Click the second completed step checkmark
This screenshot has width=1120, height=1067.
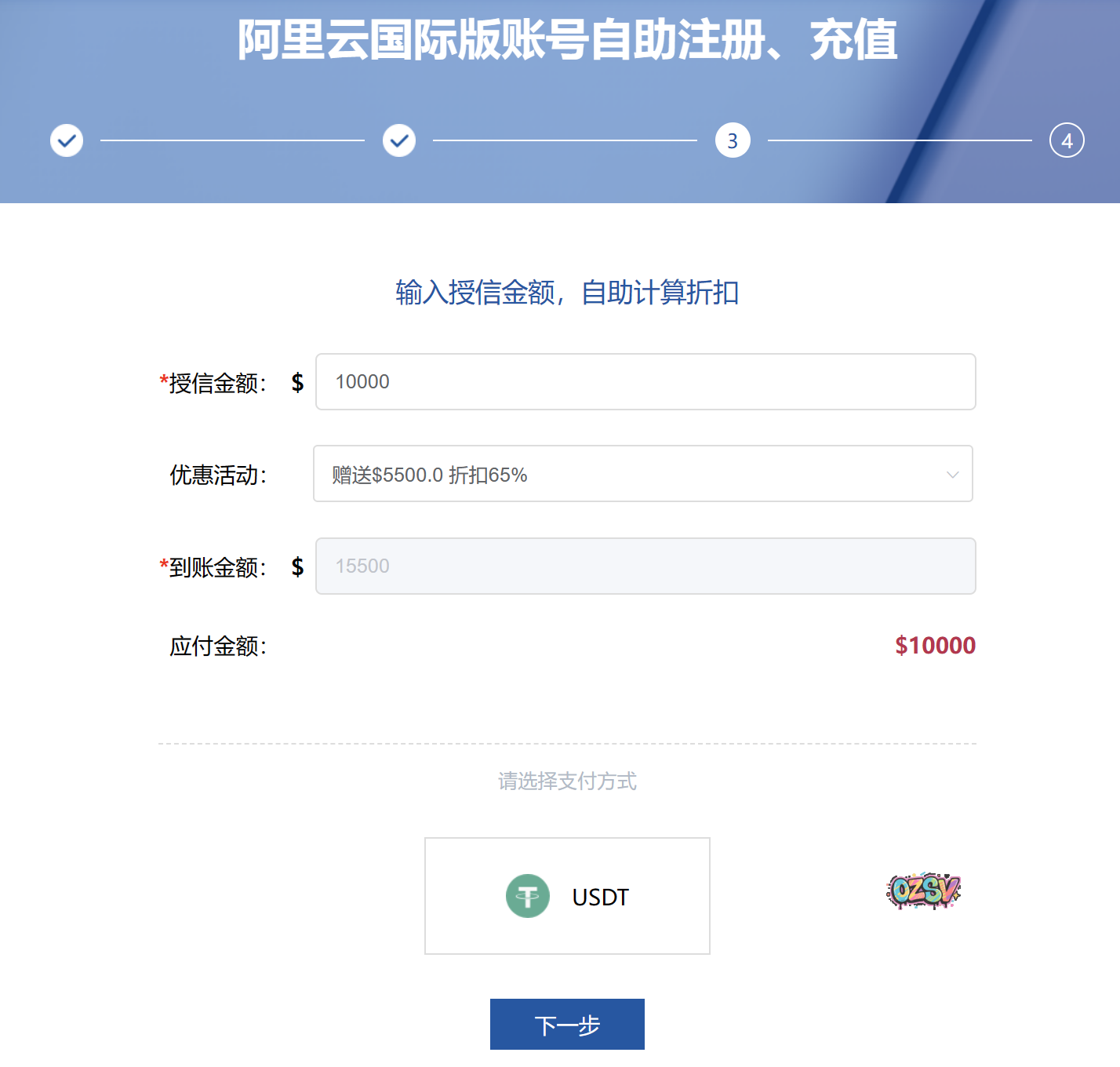(399, 140)
